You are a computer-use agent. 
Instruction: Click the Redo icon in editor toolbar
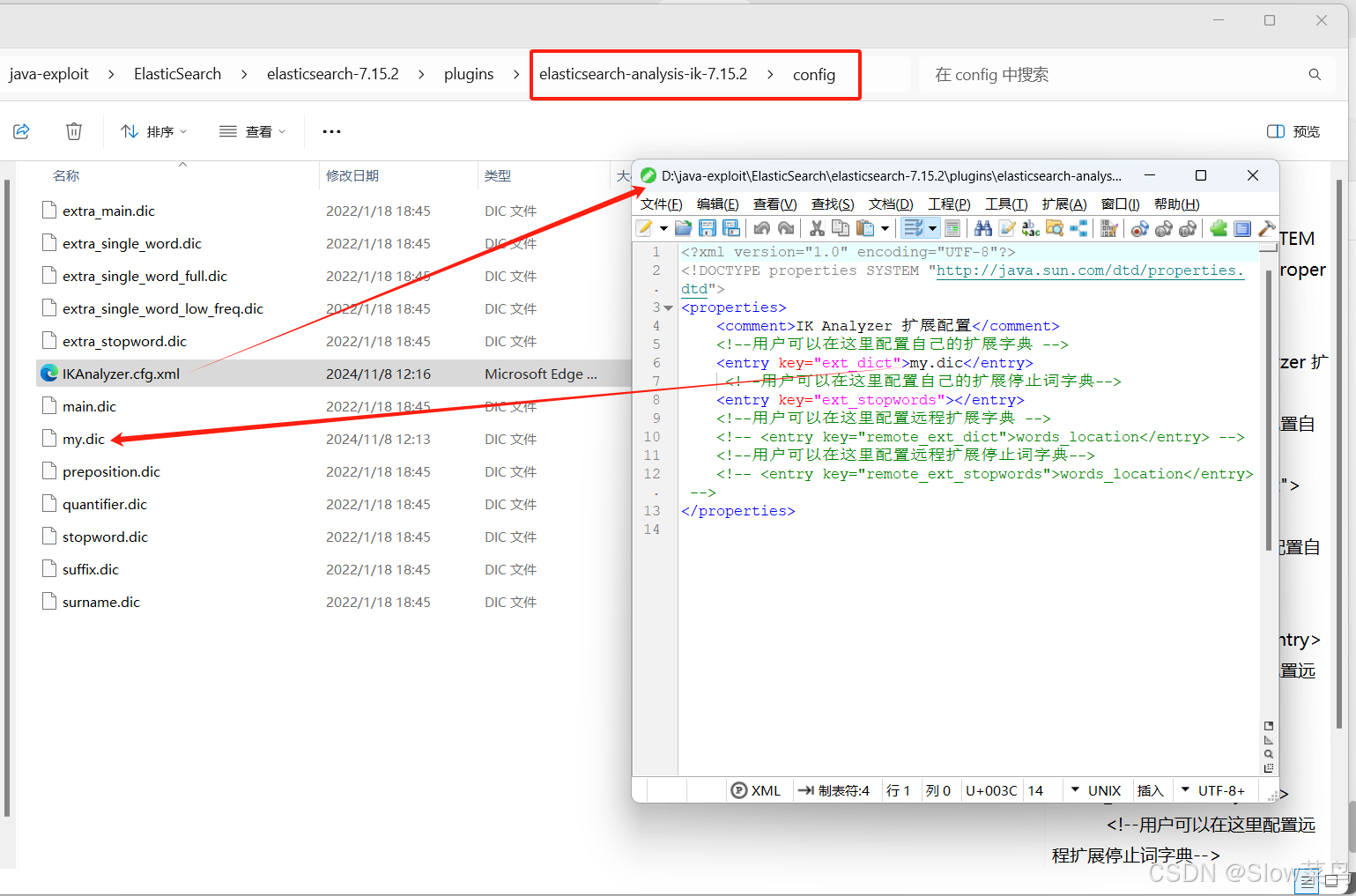(x=786, y=229)
